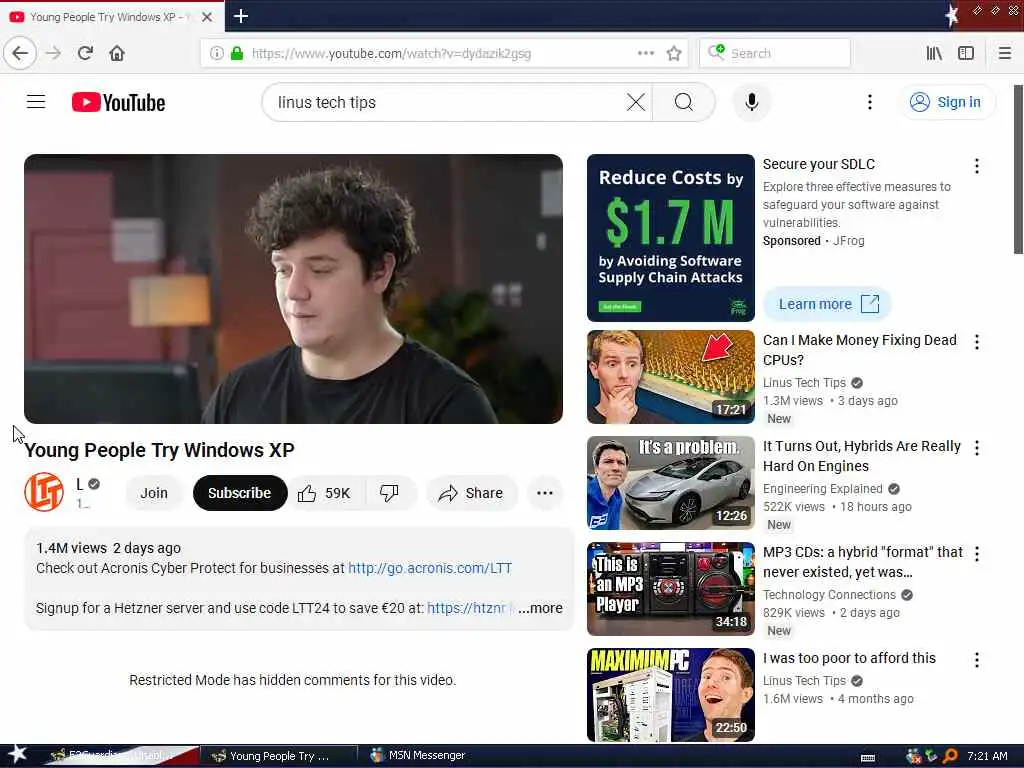Open a new browser tab

(x=241, y=16)
